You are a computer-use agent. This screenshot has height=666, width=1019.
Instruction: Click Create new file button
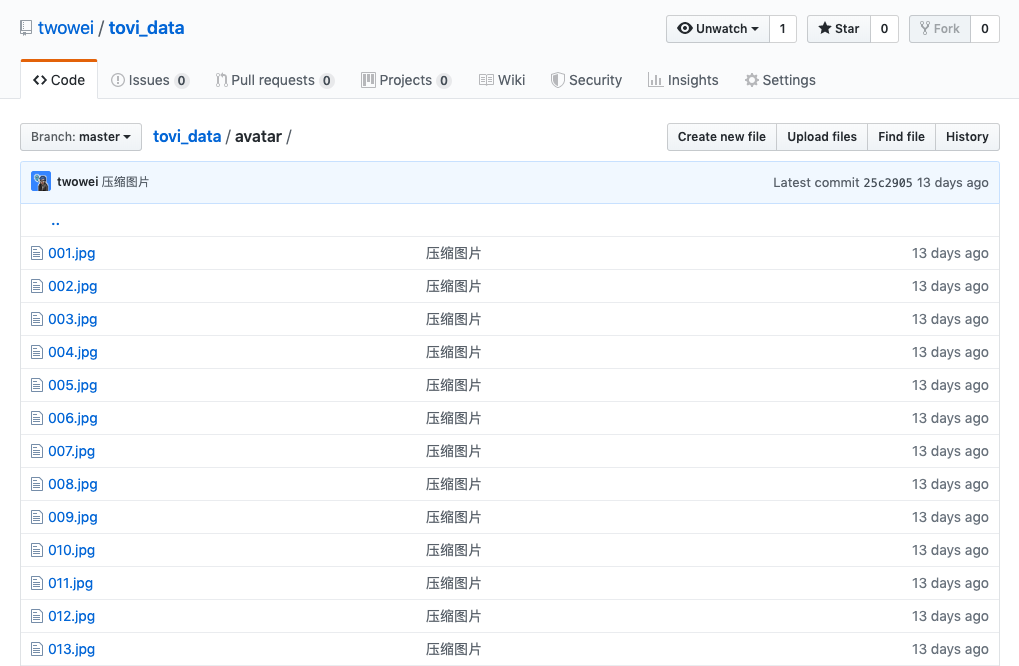721,137
